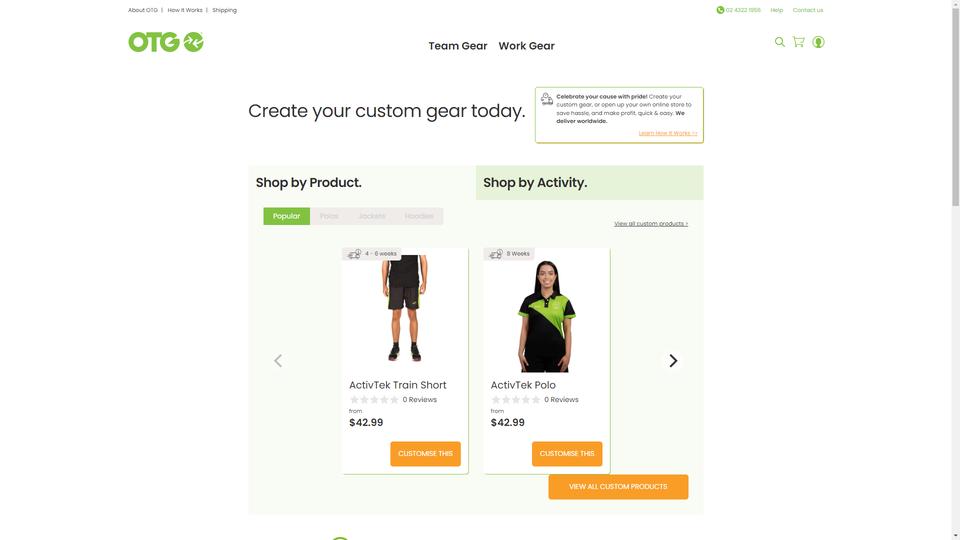Open the search magnifier icon
This screenshot has height=540, width=960.
point(779,42)
